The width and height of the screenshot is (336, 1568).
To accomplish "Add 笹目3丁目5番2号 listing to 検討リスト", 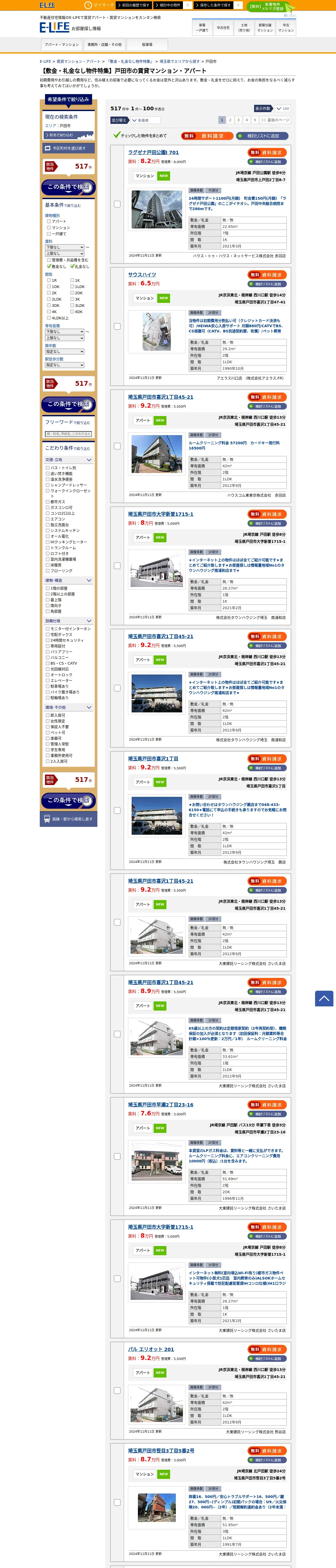I will point(267,1460).
